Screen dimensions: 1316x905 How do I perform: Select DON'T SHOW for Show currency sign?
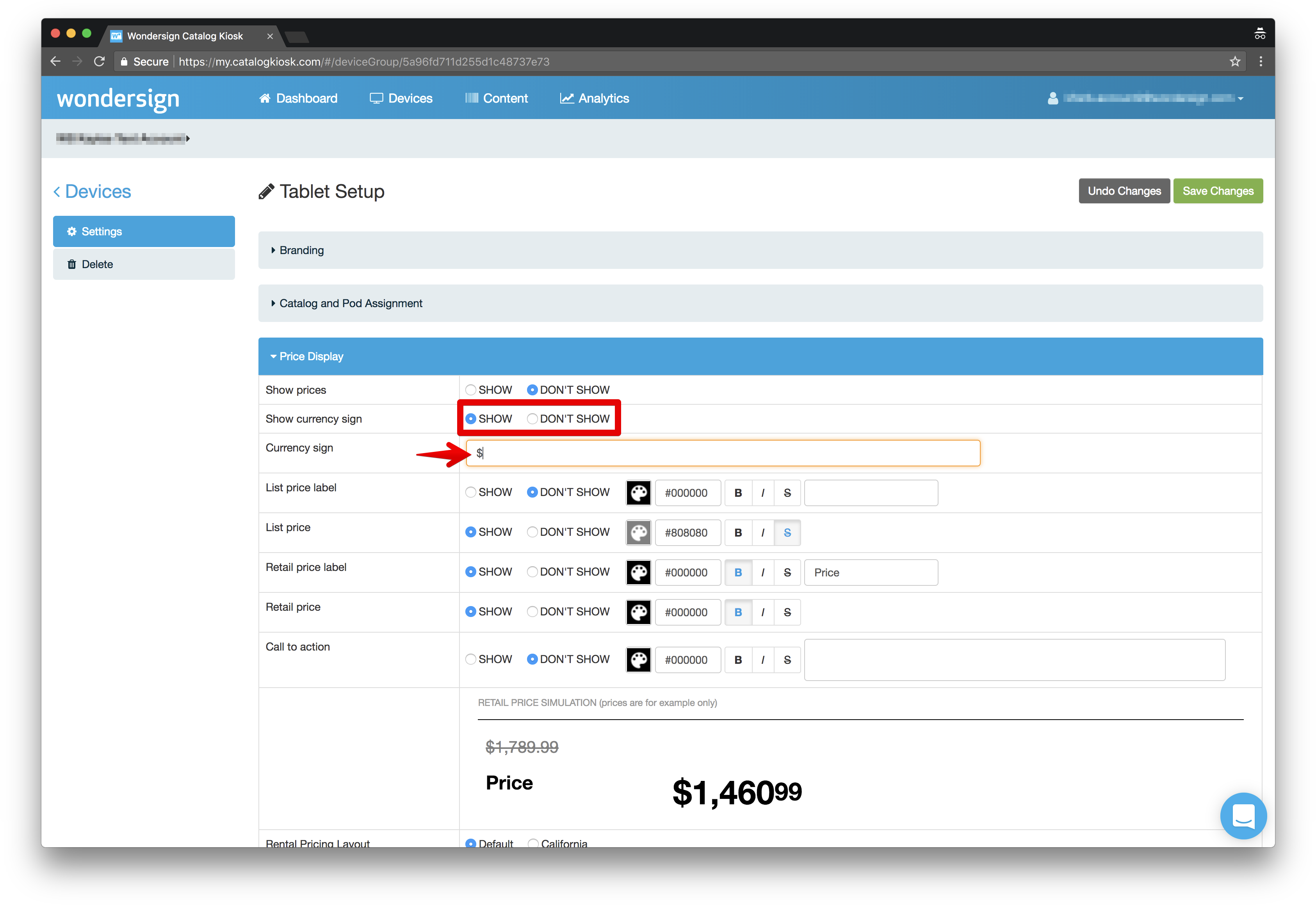(532, 419)
